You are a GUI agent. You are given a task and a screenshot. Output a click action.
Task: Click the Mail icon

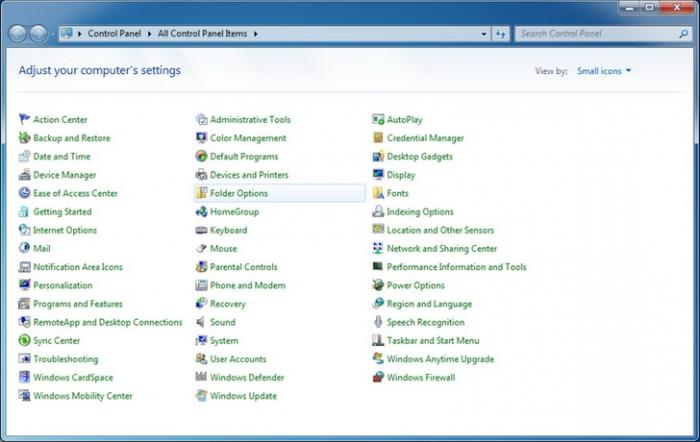24,248
